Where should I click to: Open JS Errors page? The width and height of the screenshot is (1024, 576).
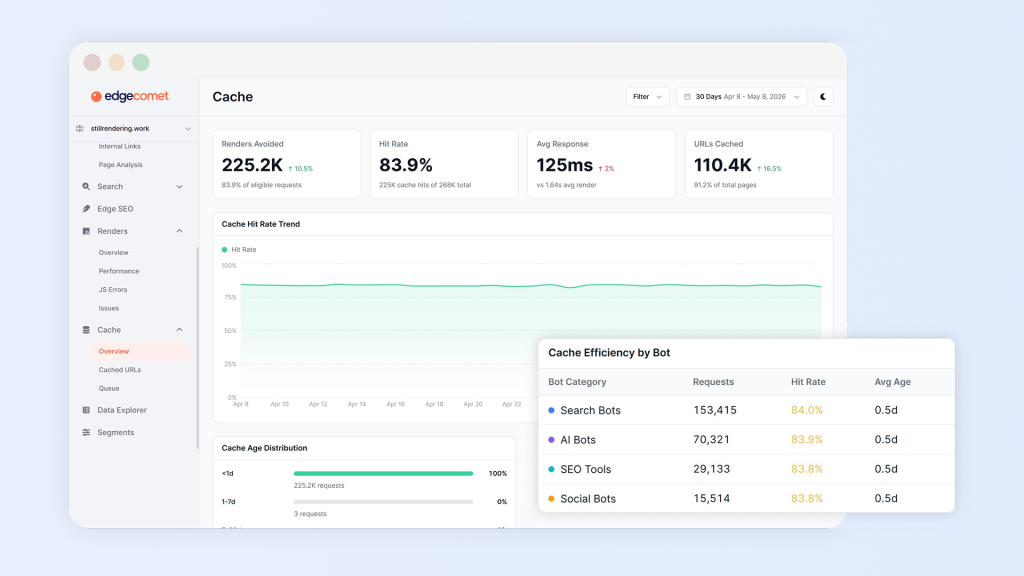coord(113,289)
